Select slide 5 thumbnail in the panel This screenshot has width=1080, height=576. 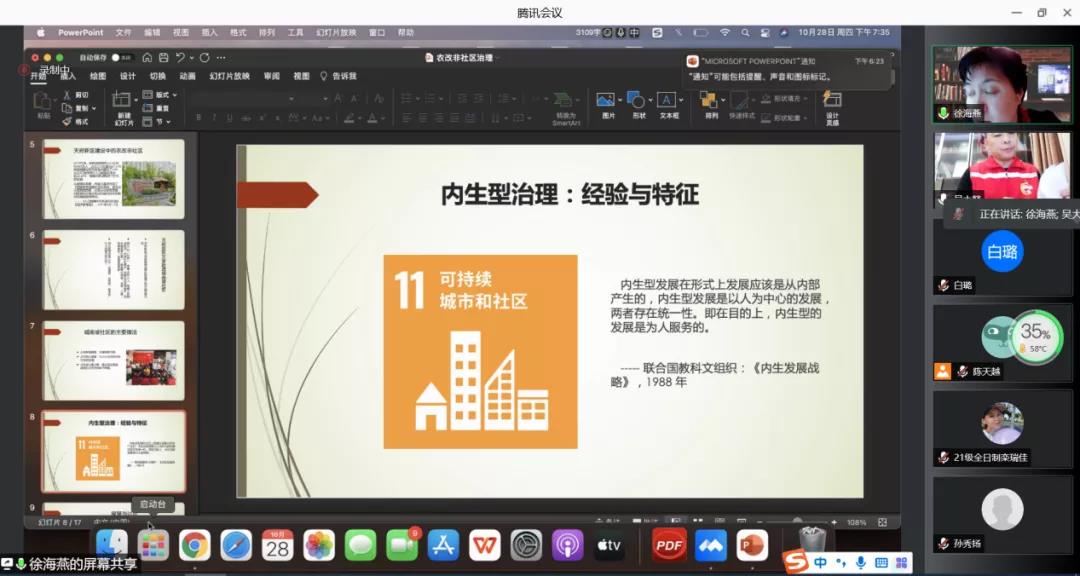pyautogui.click(x=114, y=179)
